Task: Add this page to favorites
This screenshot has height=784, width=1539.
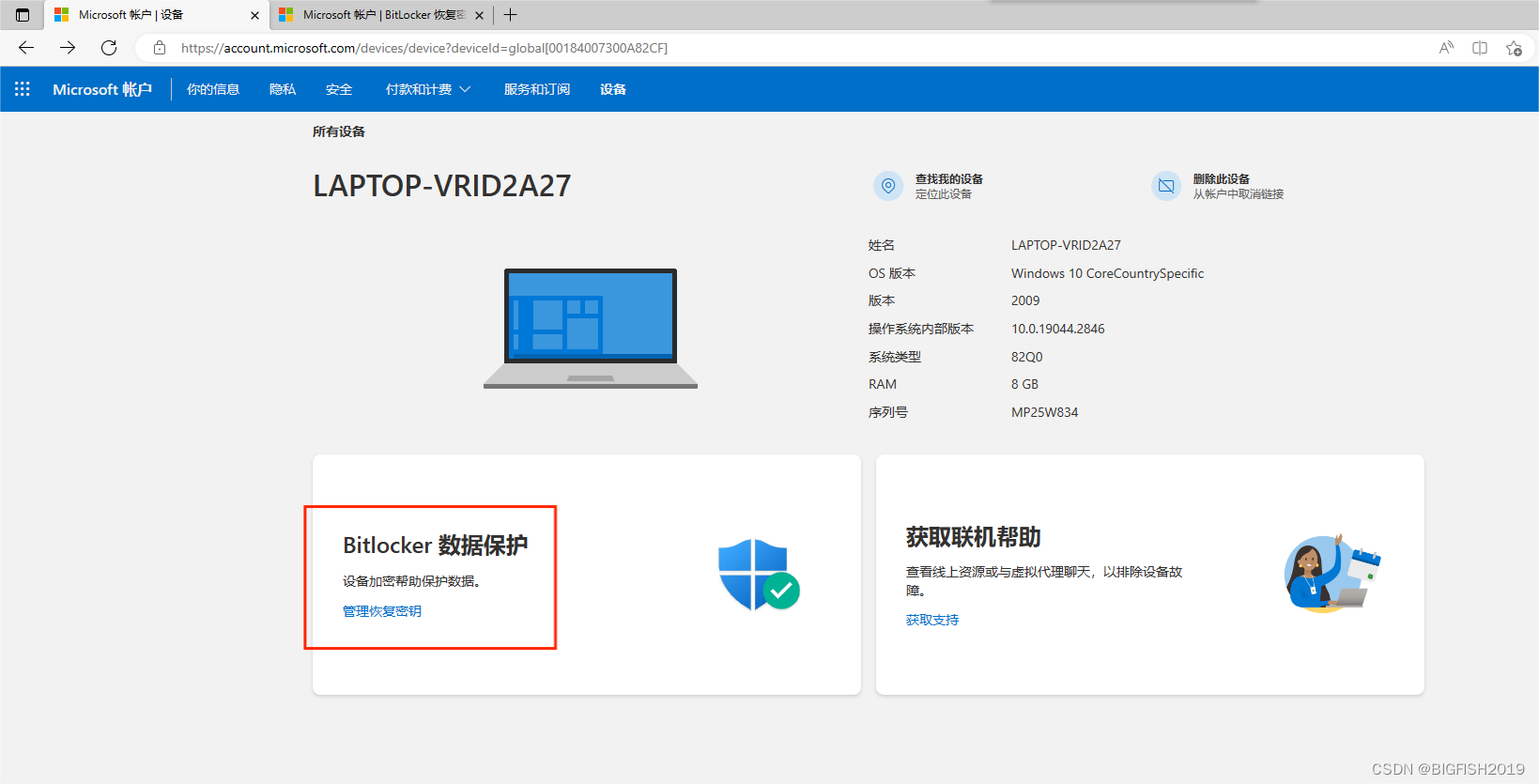Action: 1514,48
